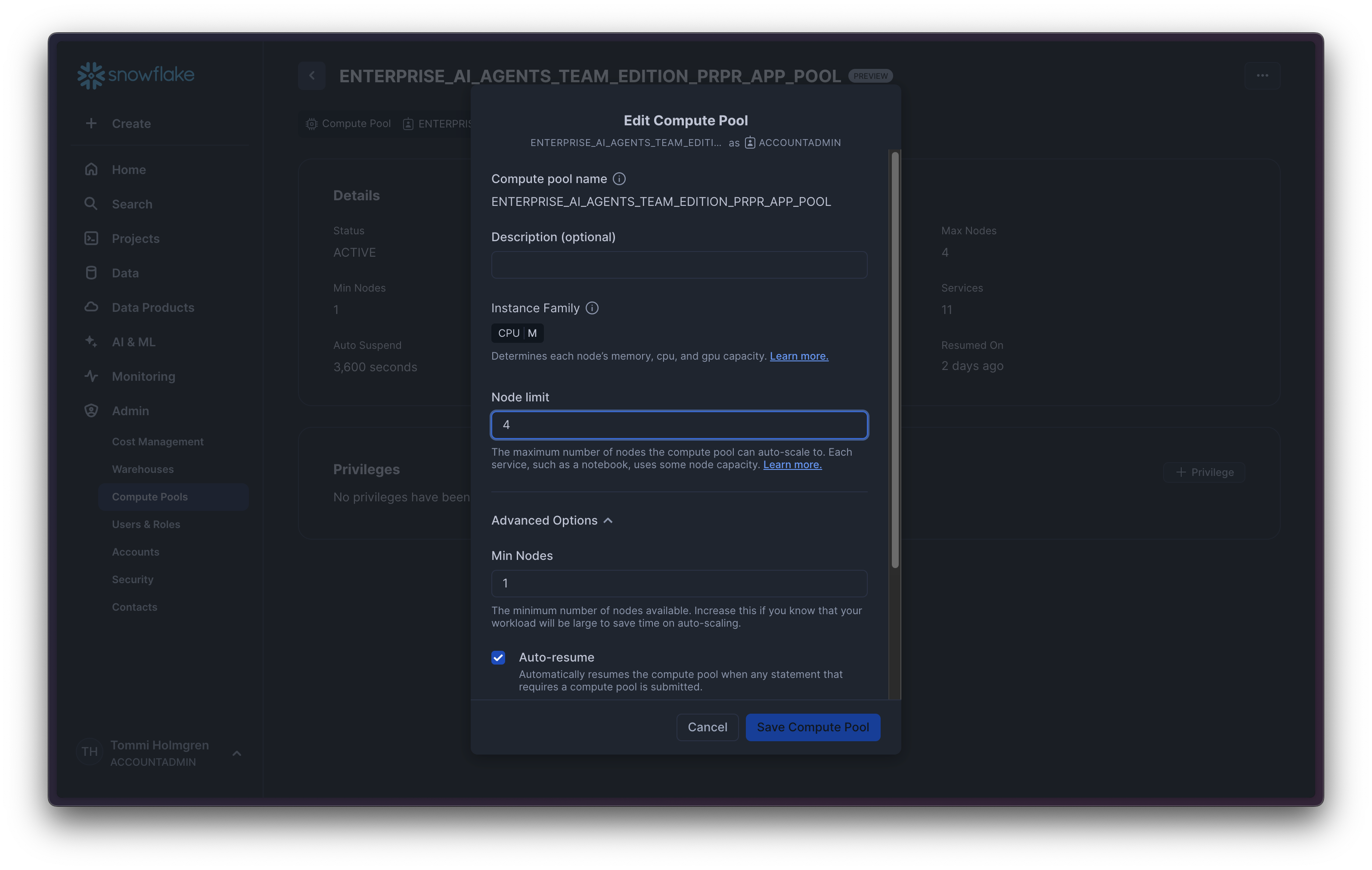Click the Projects terminal icon
This screenshot has height=870, width=1372.
click(x=91, y=238)
